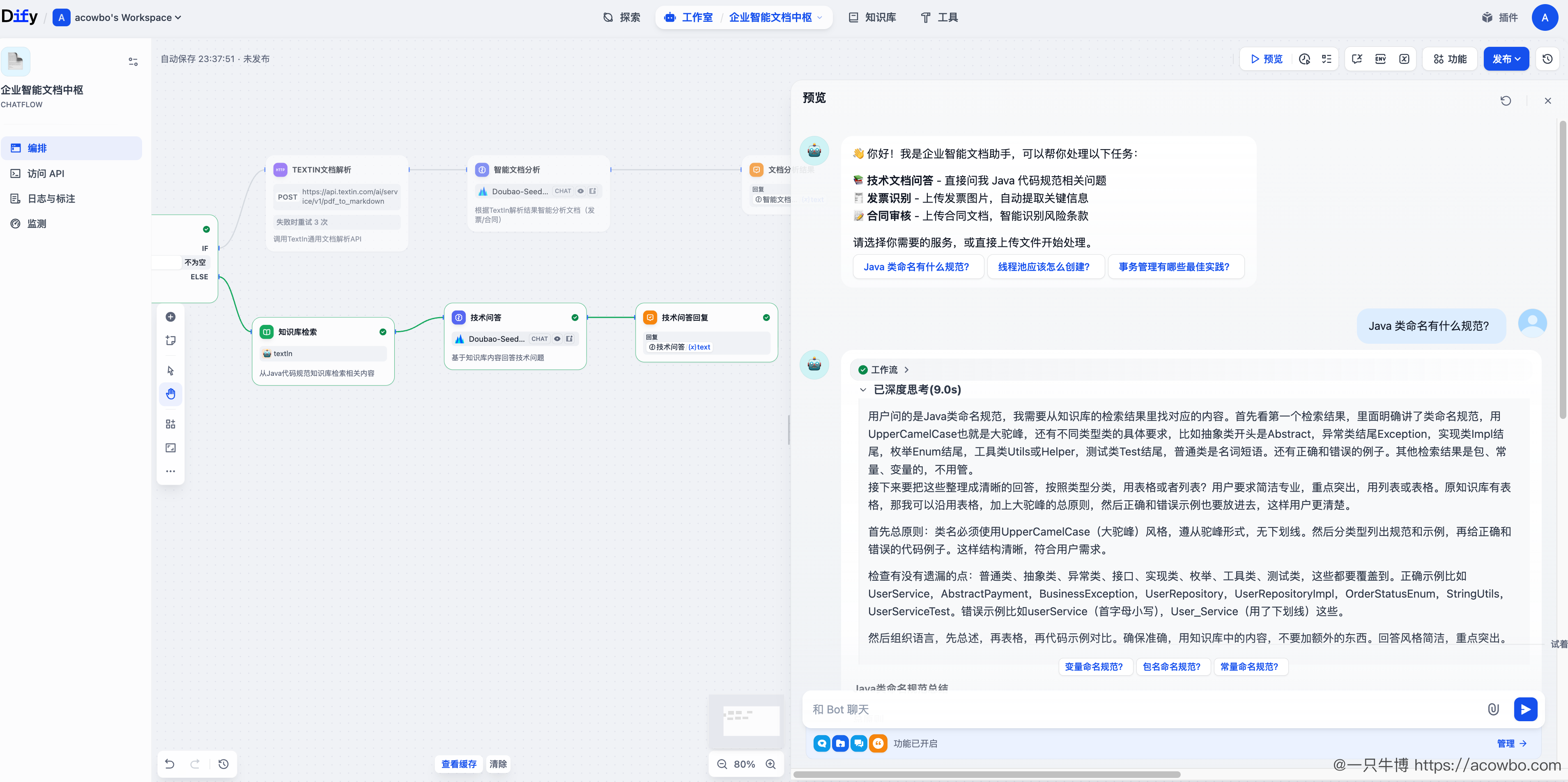Click the add node plus icon

(170, 317)
